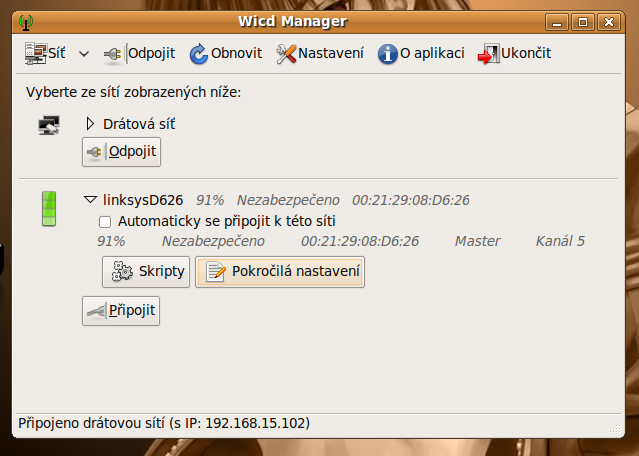Image resolution: width=639 pixels, height=456 pixels.
Task: Minimize the Wicd Manager window
Action: 557,22
